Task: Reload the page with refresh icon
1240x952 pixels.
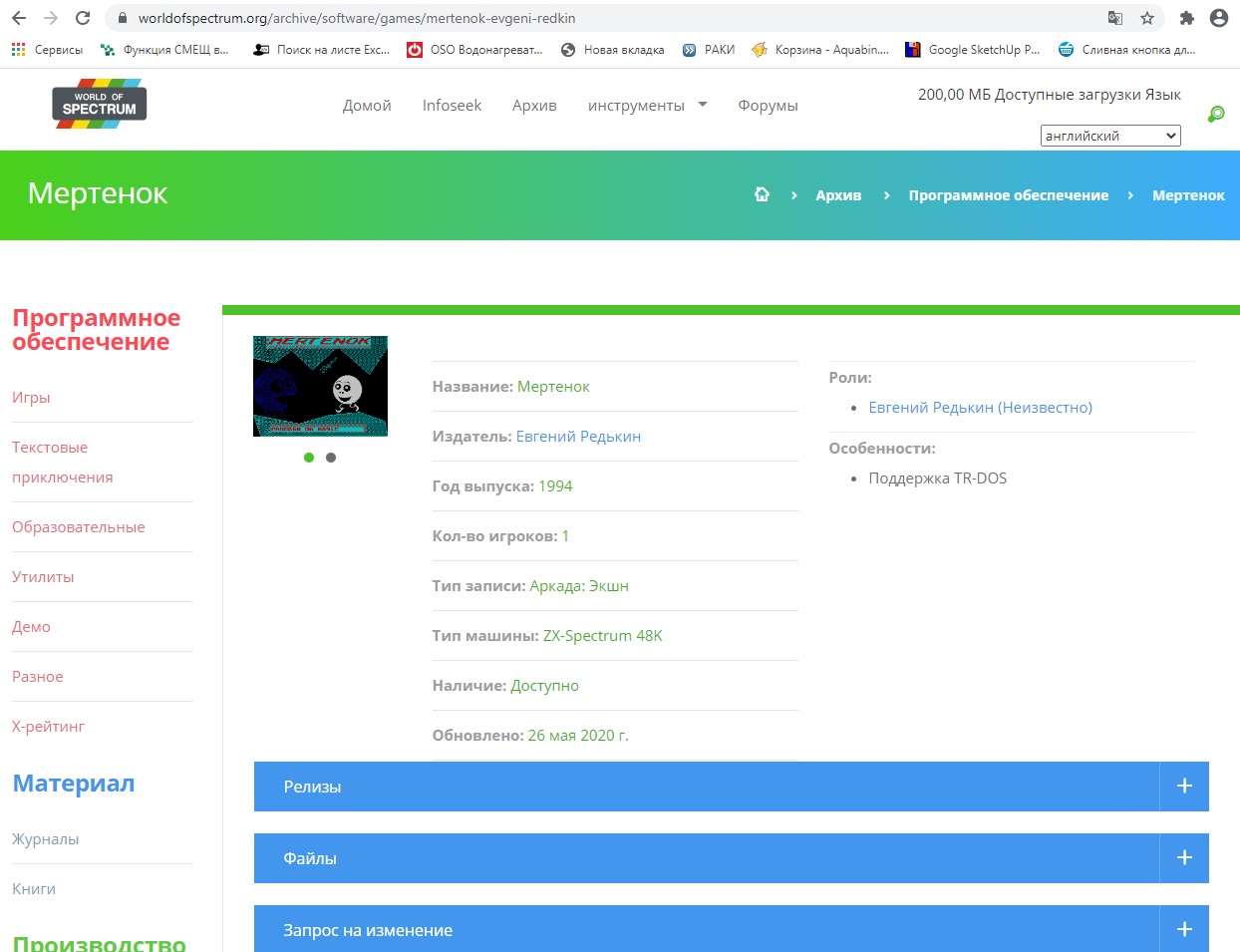Action: [x=83, y=18]
